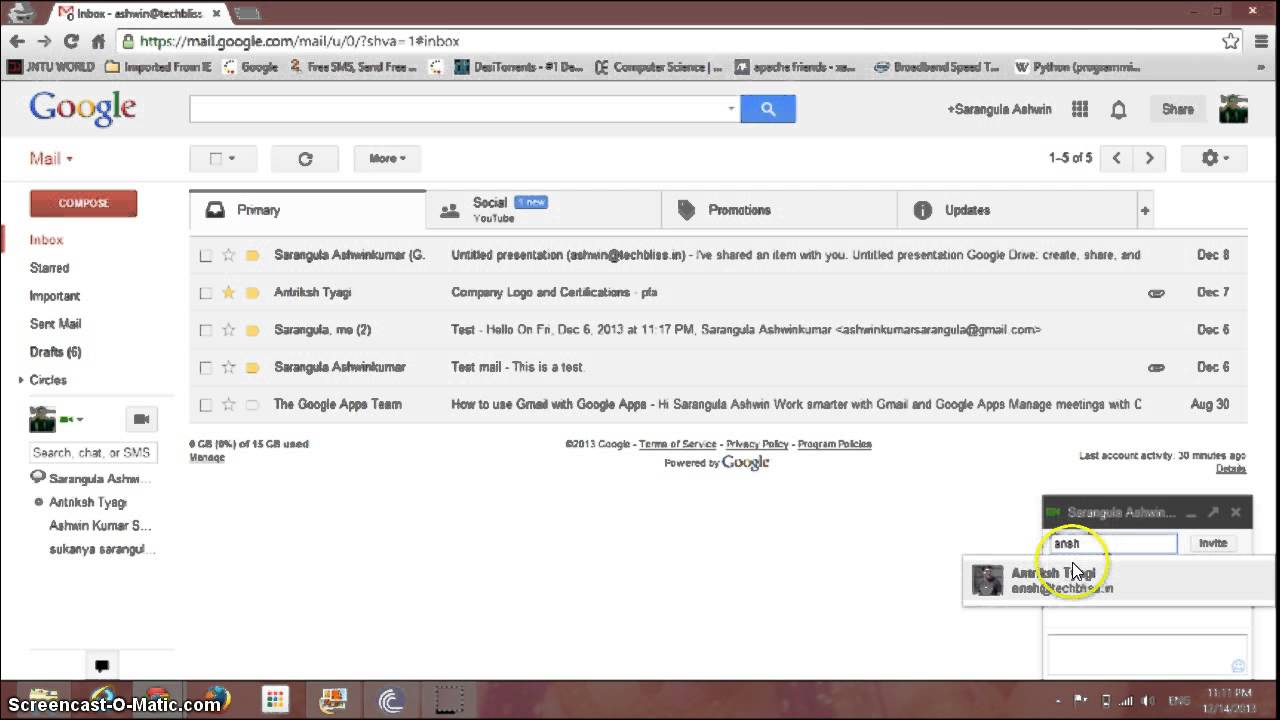Star the Untitled presentation email
Image resolution: width=1280 pixels, height=720 pixels.
[x=228, y=255]
